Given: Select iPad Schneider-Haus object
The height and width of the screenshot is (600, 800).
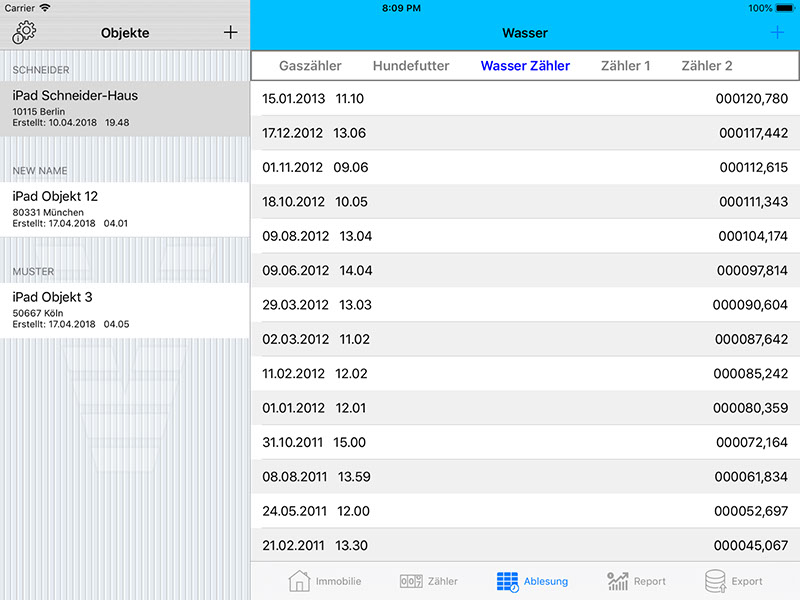Looking at the screenshot, I should 125,108.
